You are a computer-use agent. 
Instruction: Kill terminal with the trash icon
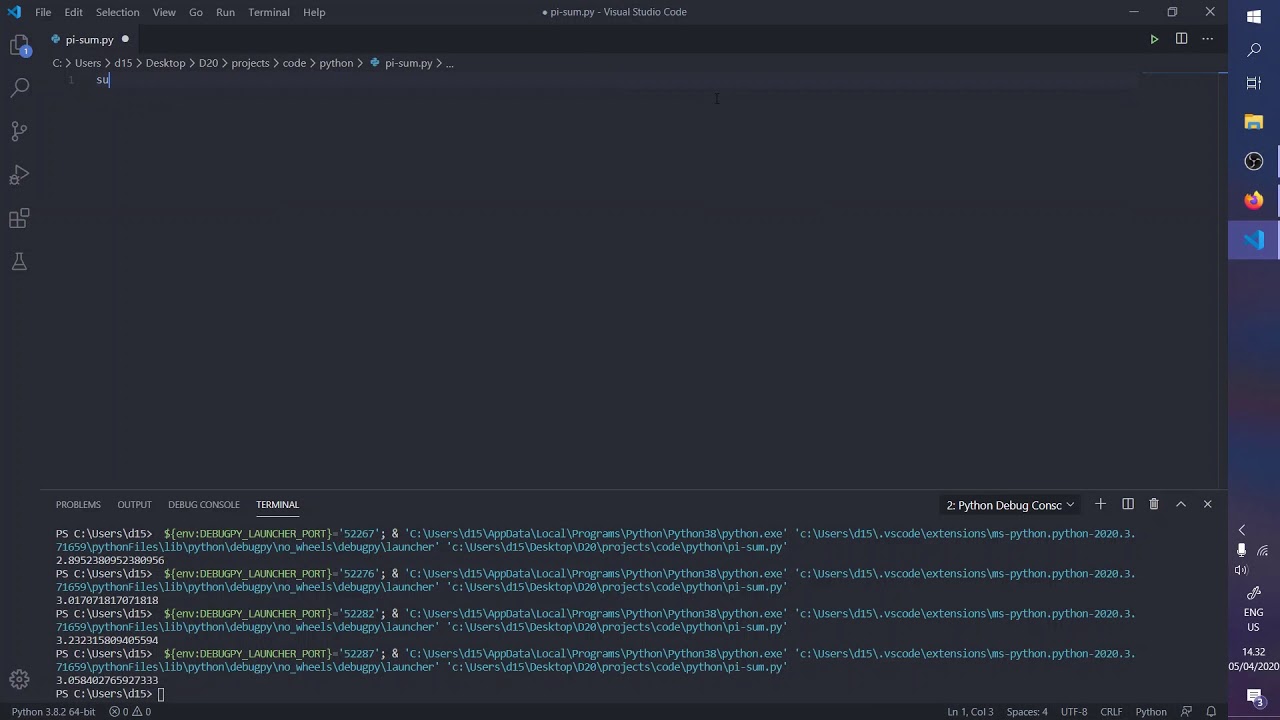pyautogui.click(x=1154, y=505)
